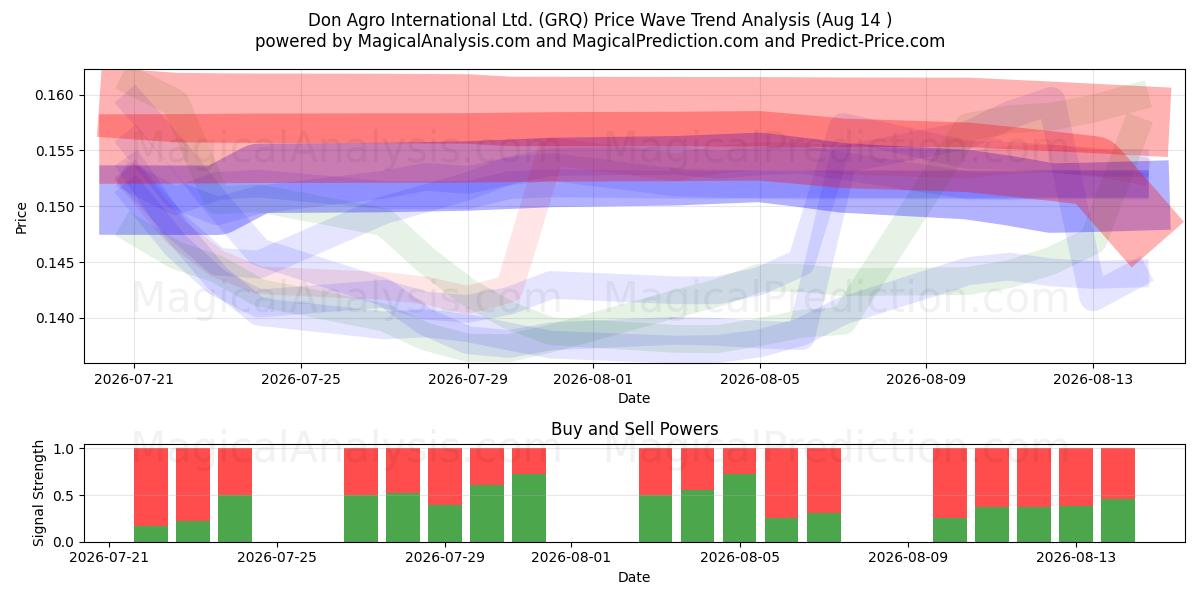Click the last bar after 2026-08-13
The image size is (1200, 600).
(1118, 495)
